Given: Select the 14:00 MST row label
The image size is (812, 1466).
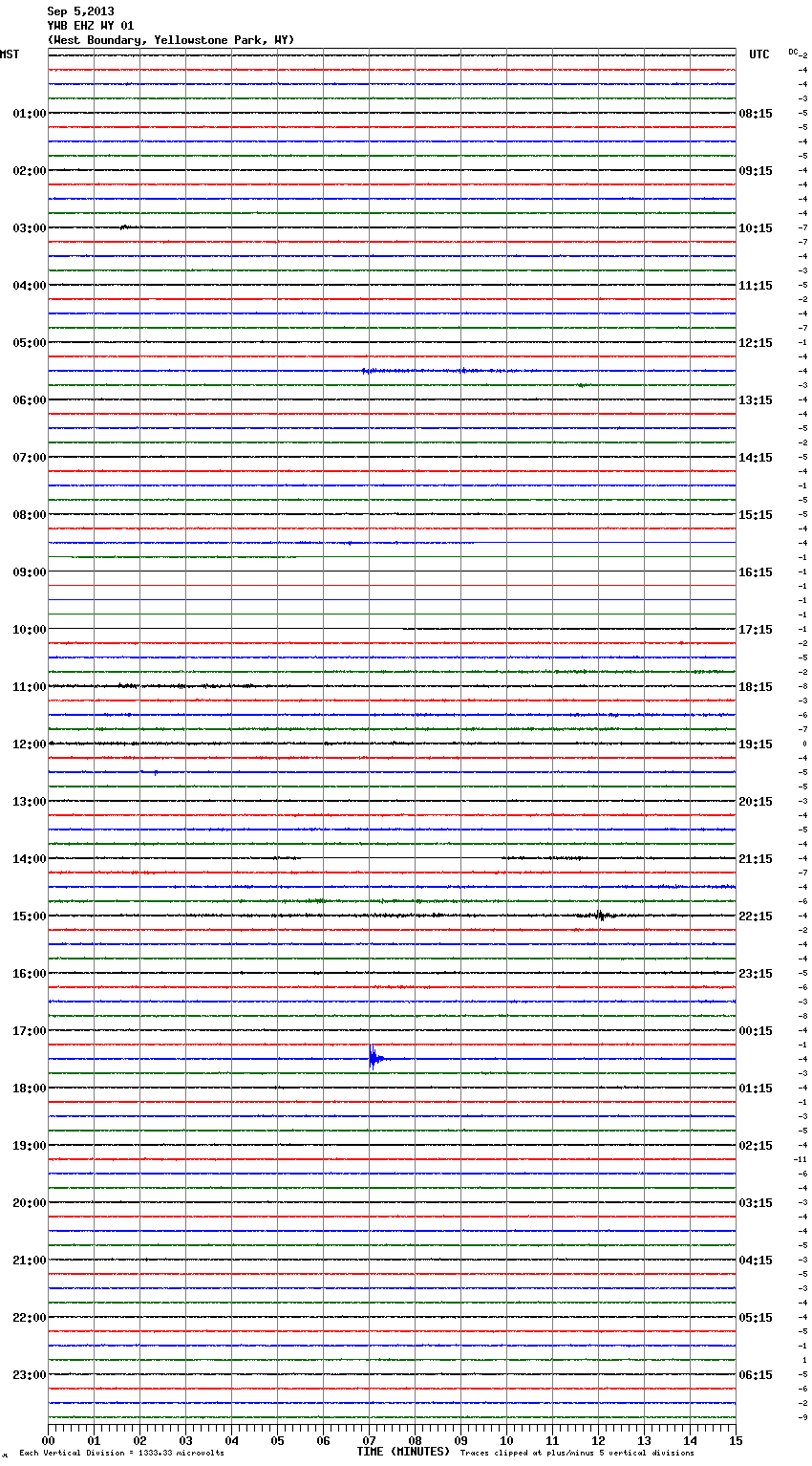Looking at the screenshot, I should [30, 859].
